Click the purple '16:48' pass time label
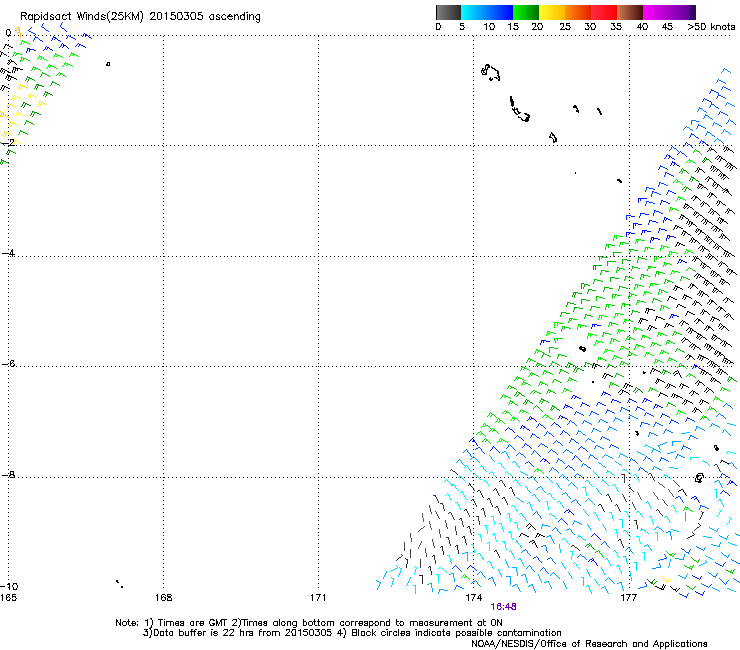The width and height of the screenshot is (740, 650). pyautogui.click(x=504, y=607)
